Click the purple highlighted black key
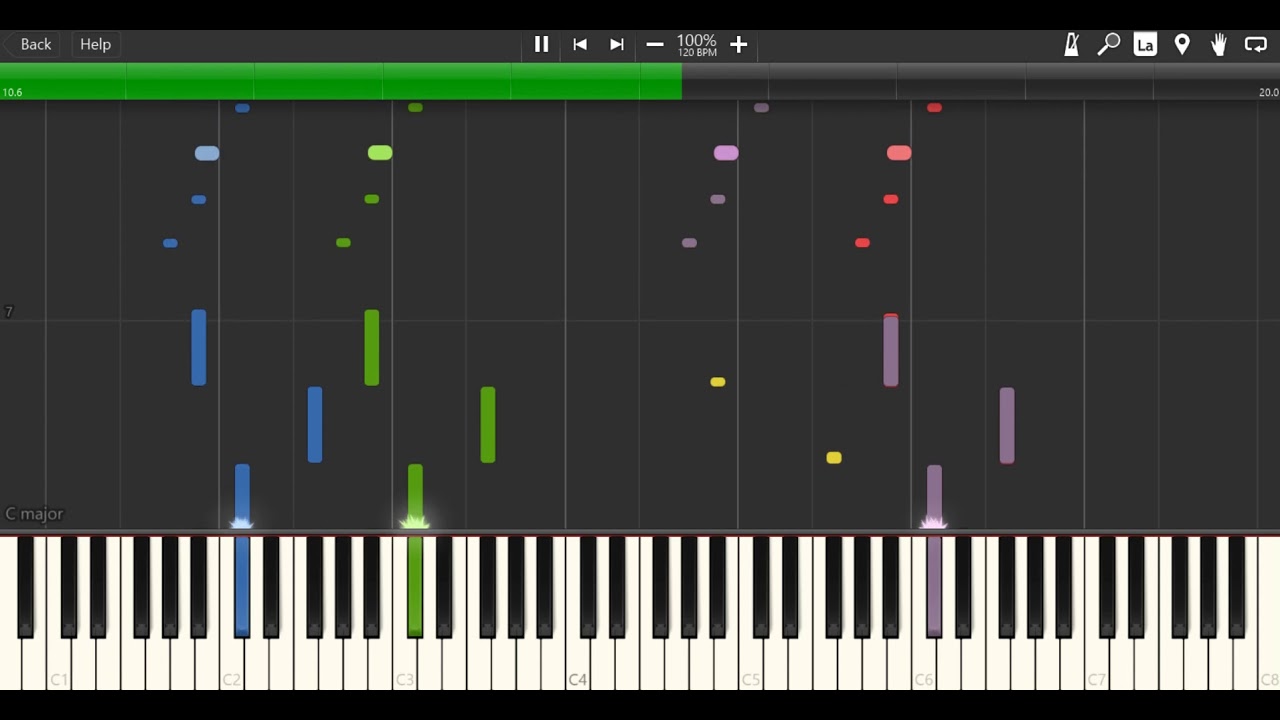 tap(934, 586)
